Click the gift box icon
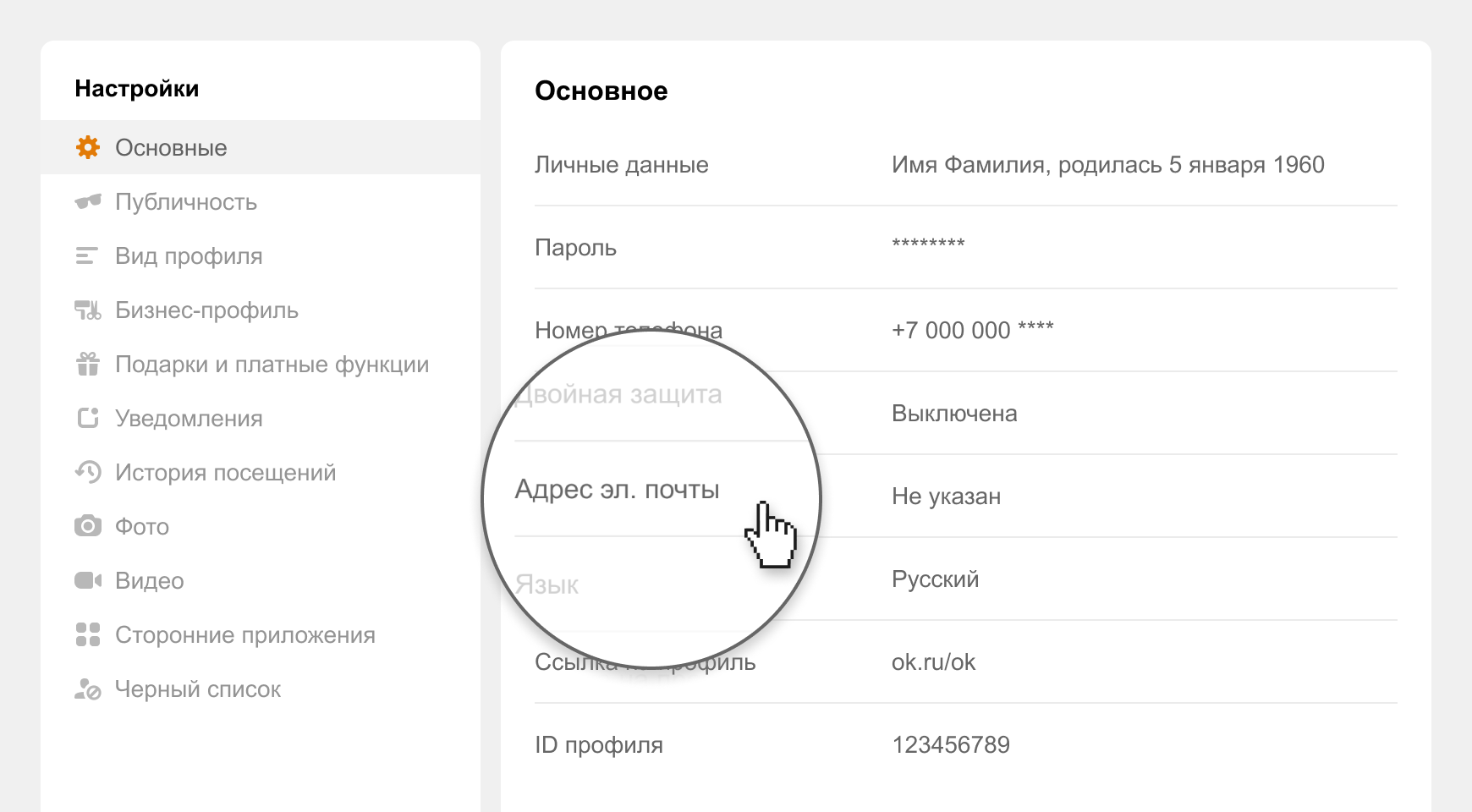The height and width of the screenshot is (812, 1472). [x=88, y=364]
